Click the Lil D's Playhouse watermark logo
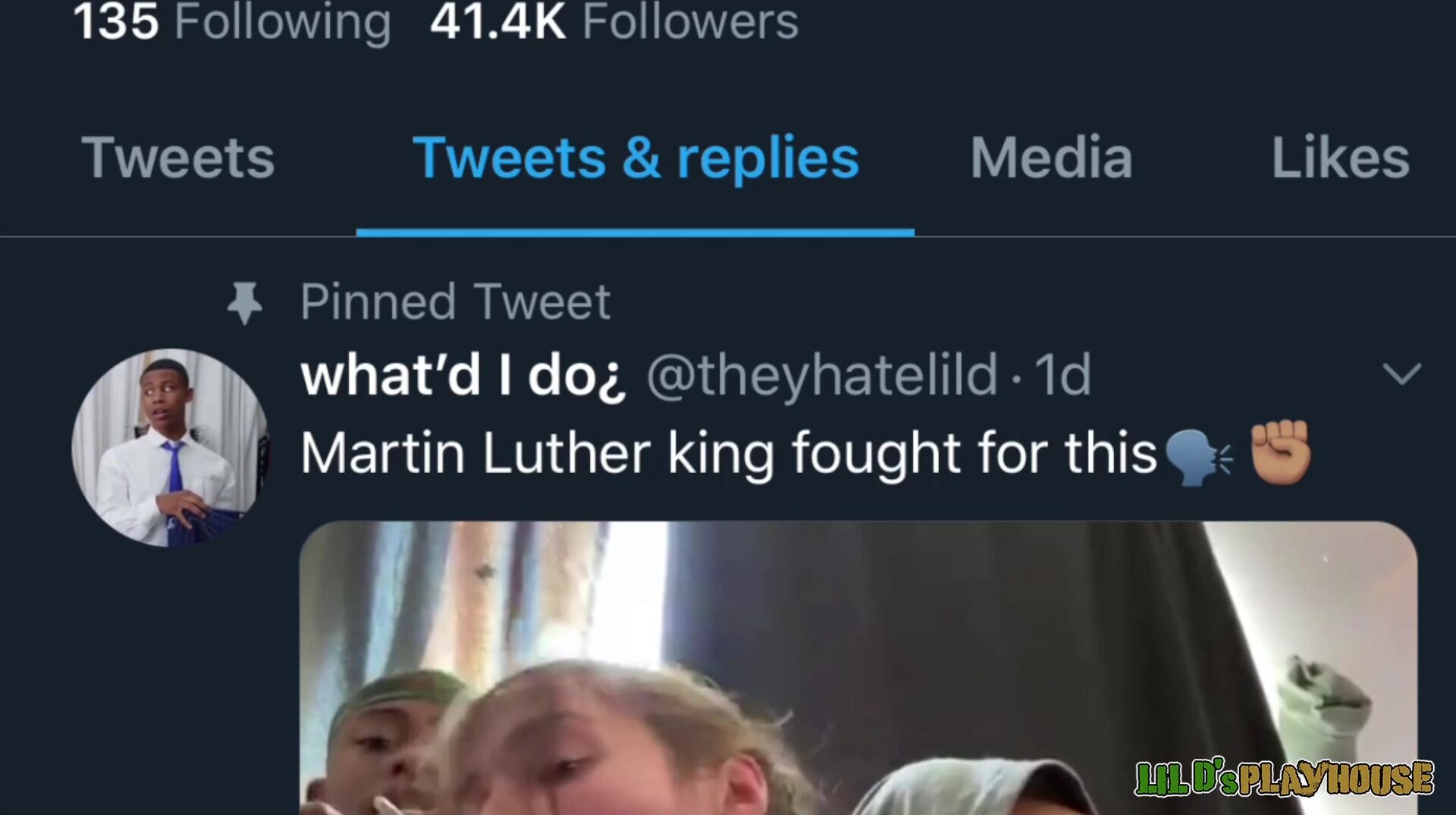The width and height of the screenshot is (1456, 815). [1284, 779]
